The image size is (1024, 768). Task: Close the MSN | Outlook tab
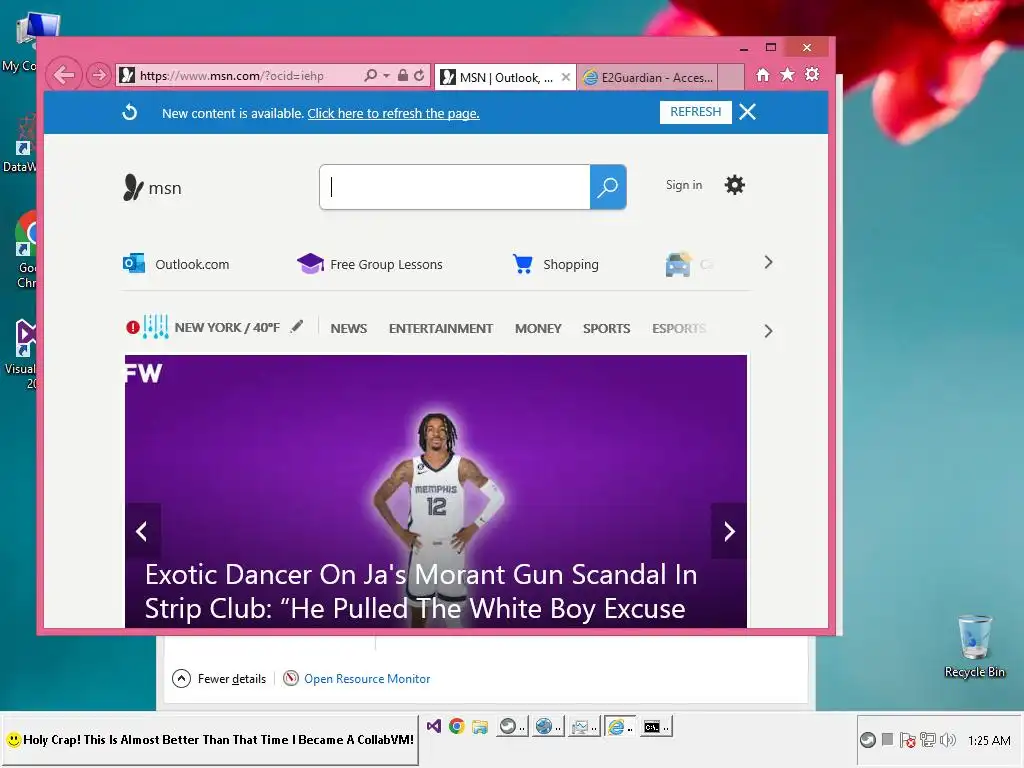point(566,77)
